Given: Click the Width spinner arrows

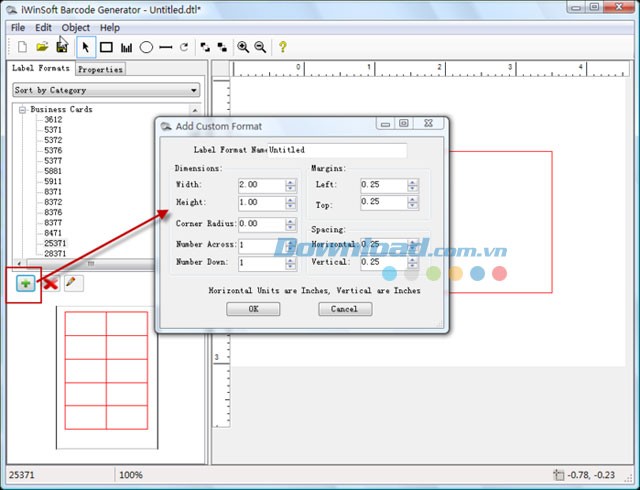Looking at the screenshot, I should coord(291,185).
